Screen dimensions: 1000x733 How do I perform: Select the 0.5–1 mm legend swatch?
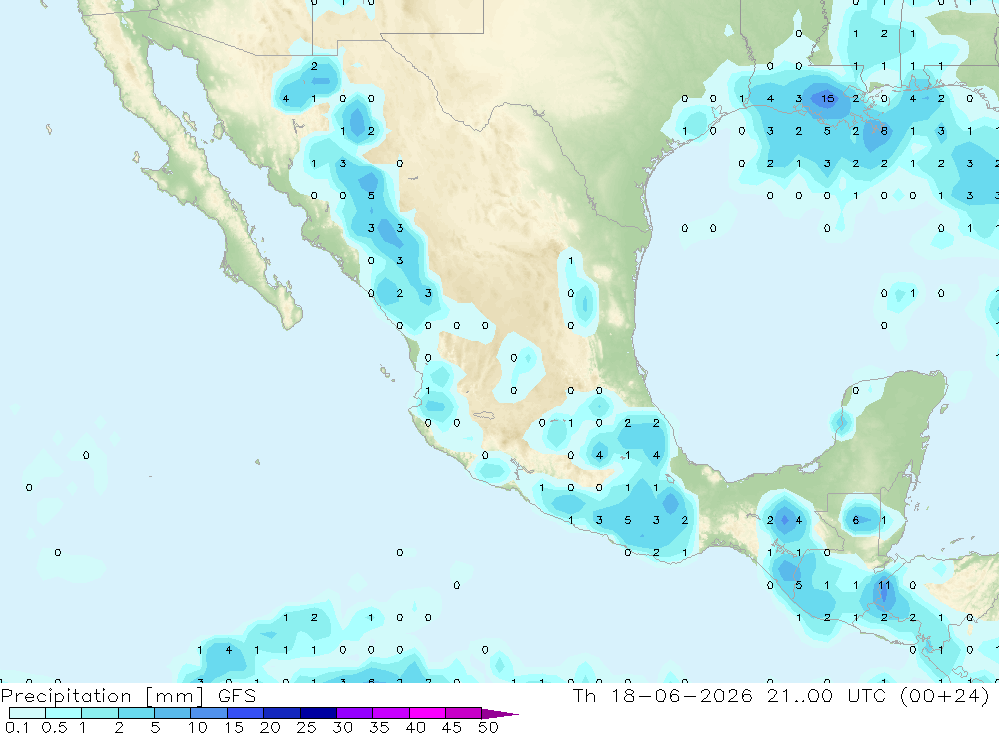[x=64, y=713]
